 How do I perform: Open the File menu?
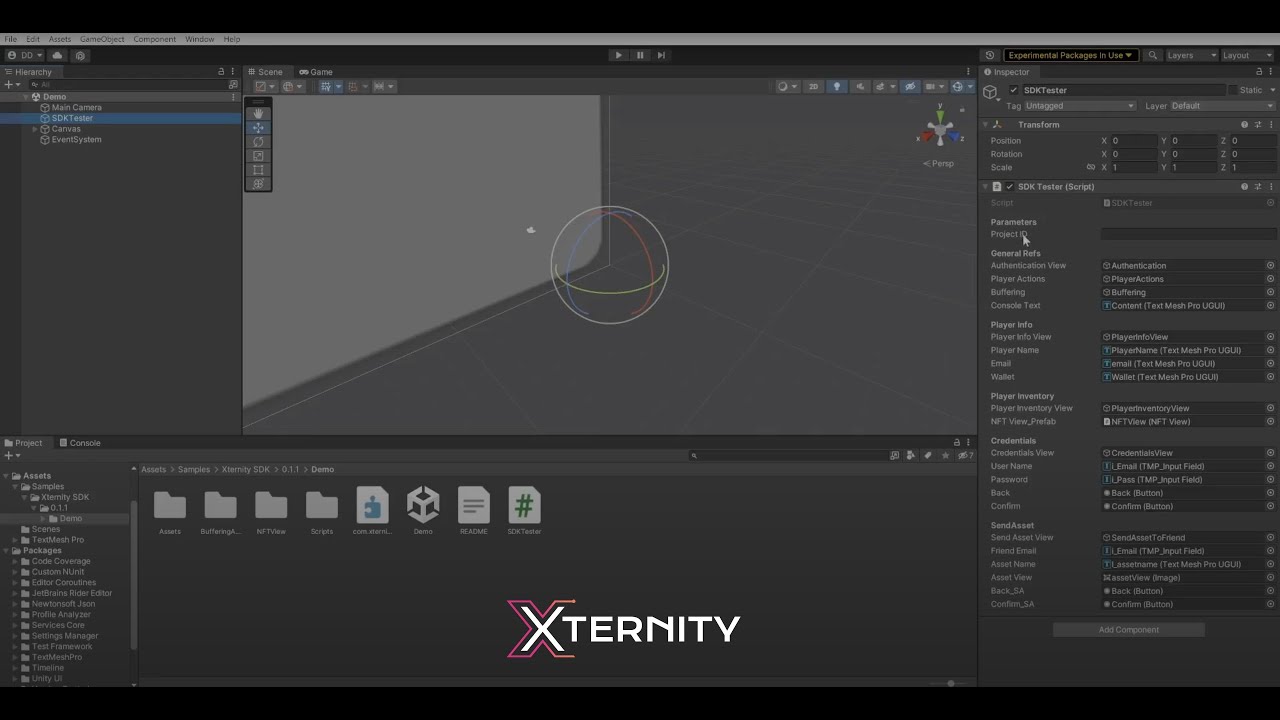tap(10, 39)
